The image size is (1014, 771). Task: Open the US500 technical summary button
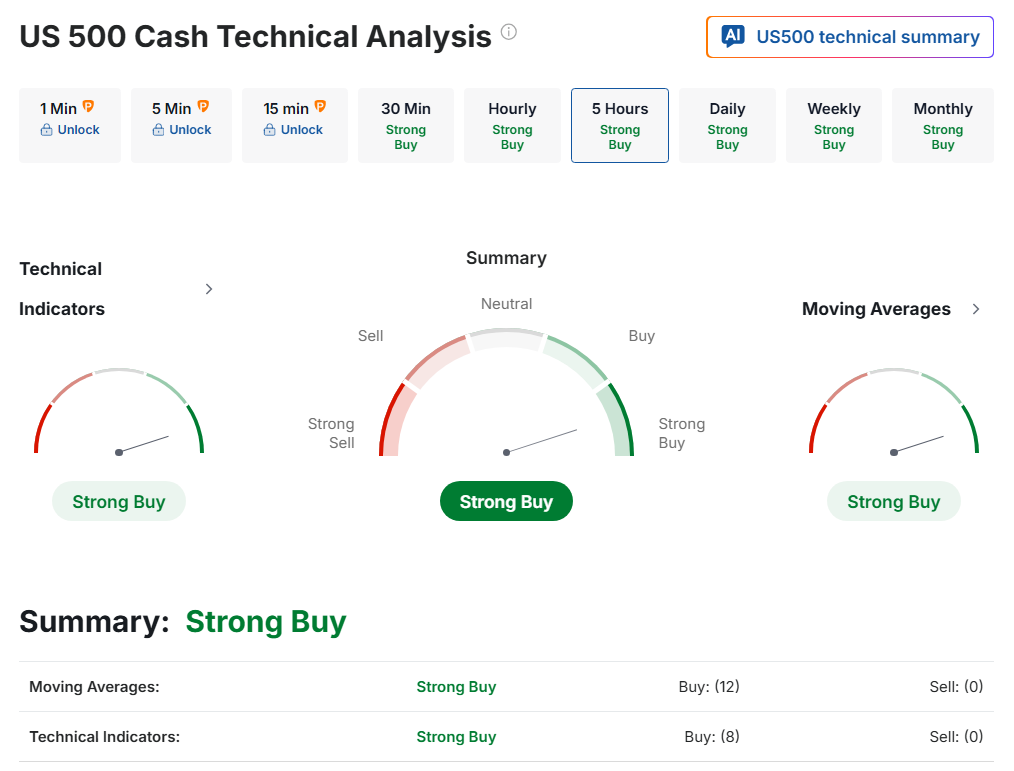(x=850, y=37)
